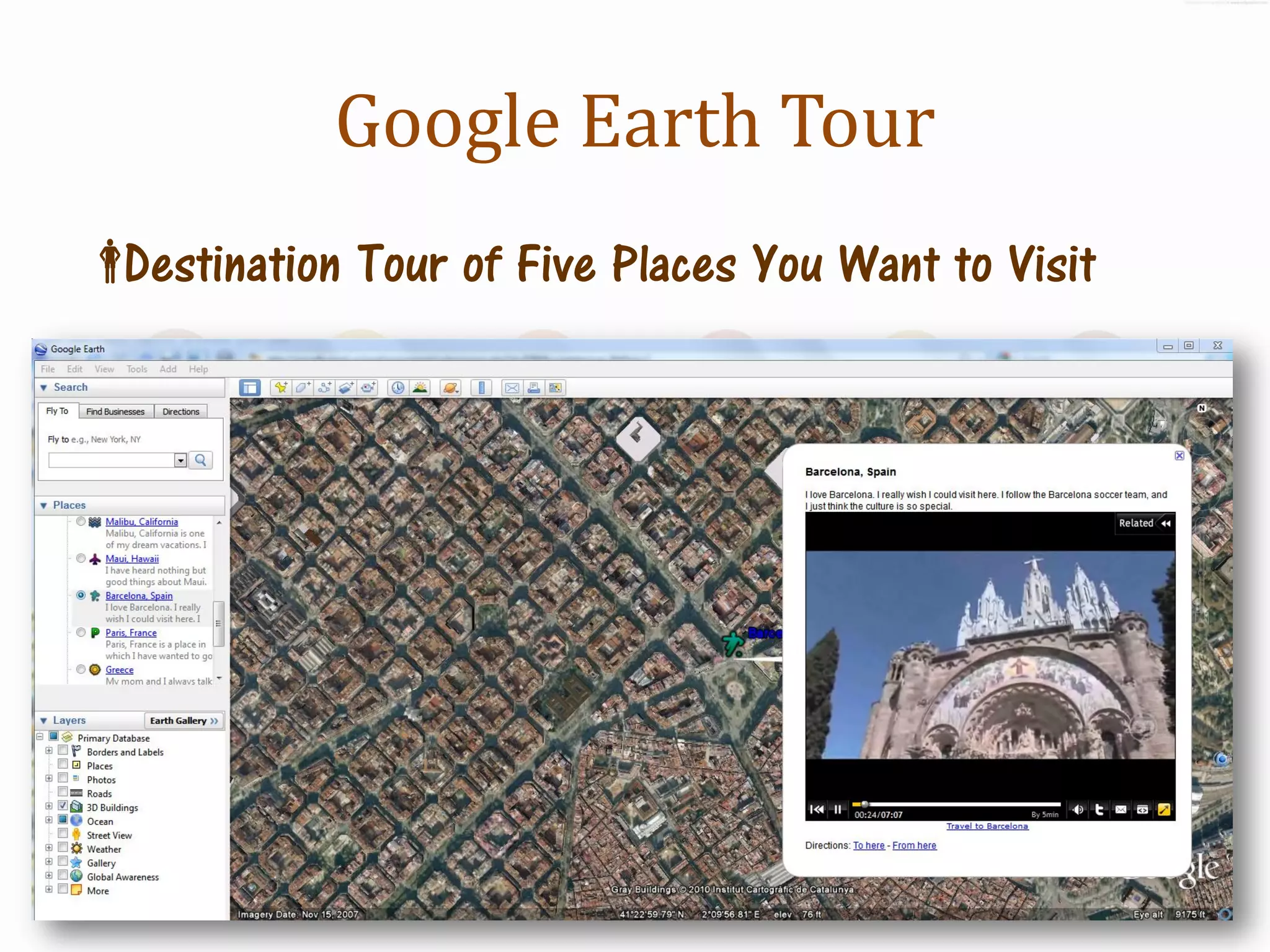Image resolution: width=1270 pixels, height=952 pixels.
Task: Toggle the sidebar show/hide button
Action: [x=250, y=388]
